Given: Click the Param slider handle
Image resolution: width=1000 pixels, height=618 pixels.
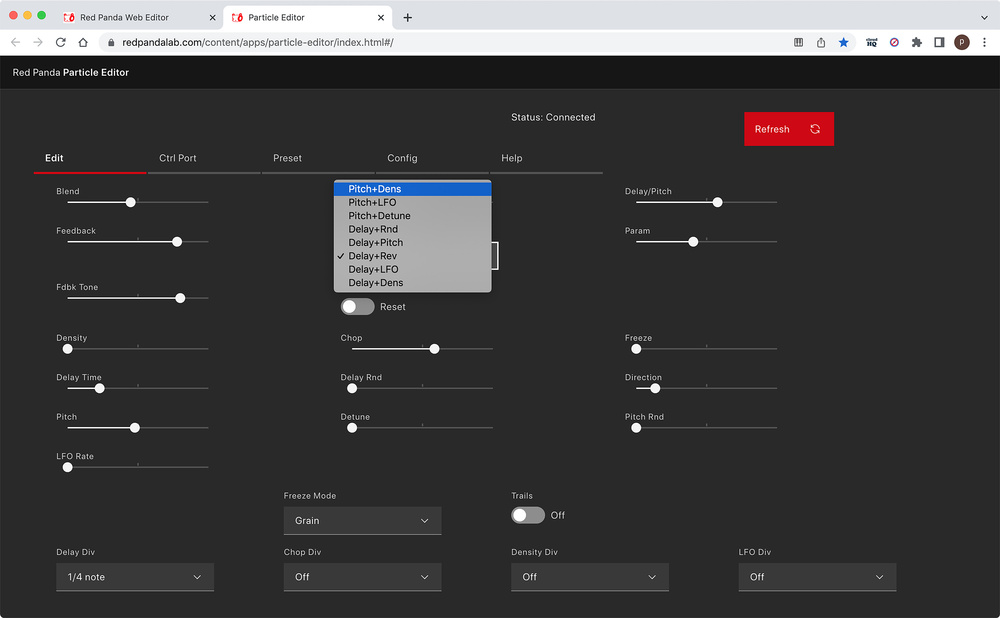Looking at the screenshot, I should click(693, 242).
